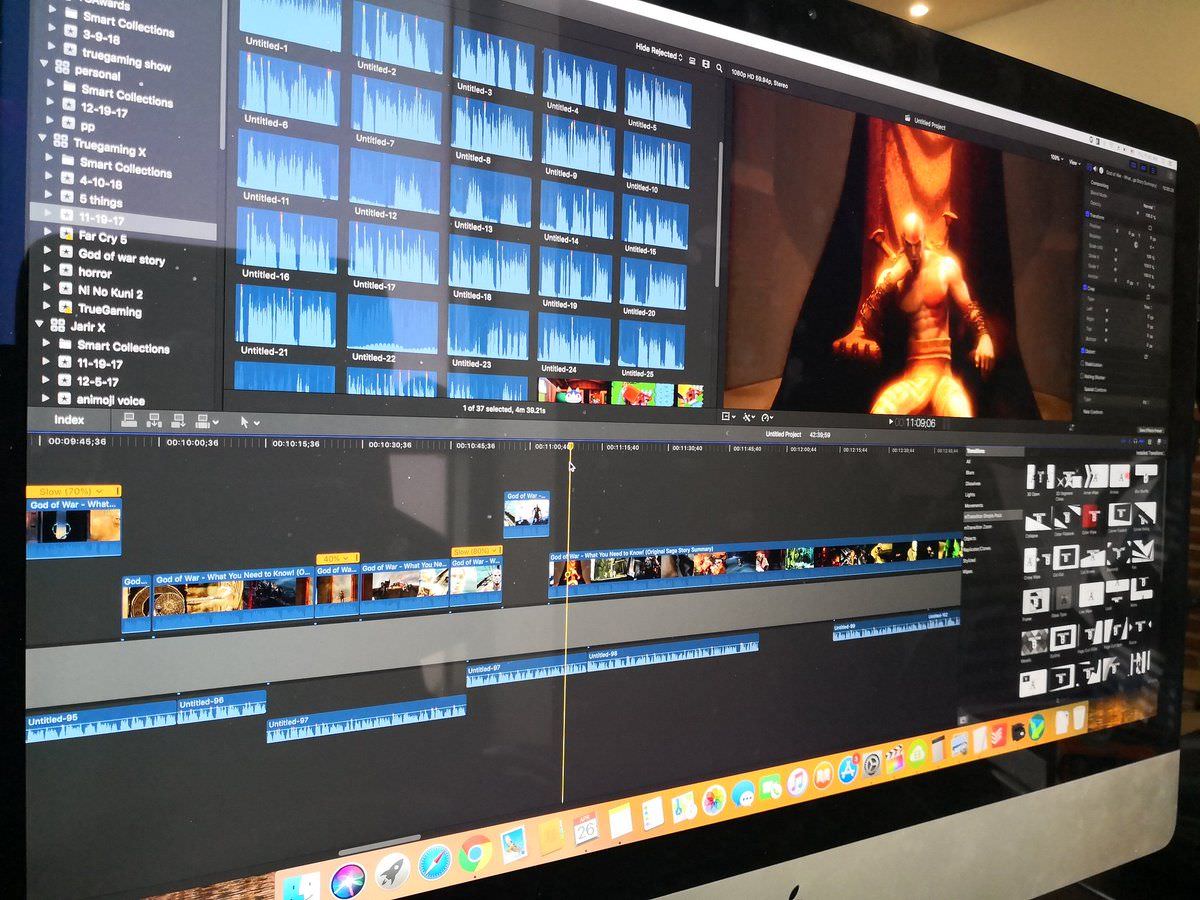Click the 40% retime bar on clip
This screenshot has height=900, width=1200.
click(x=337, y=558)
